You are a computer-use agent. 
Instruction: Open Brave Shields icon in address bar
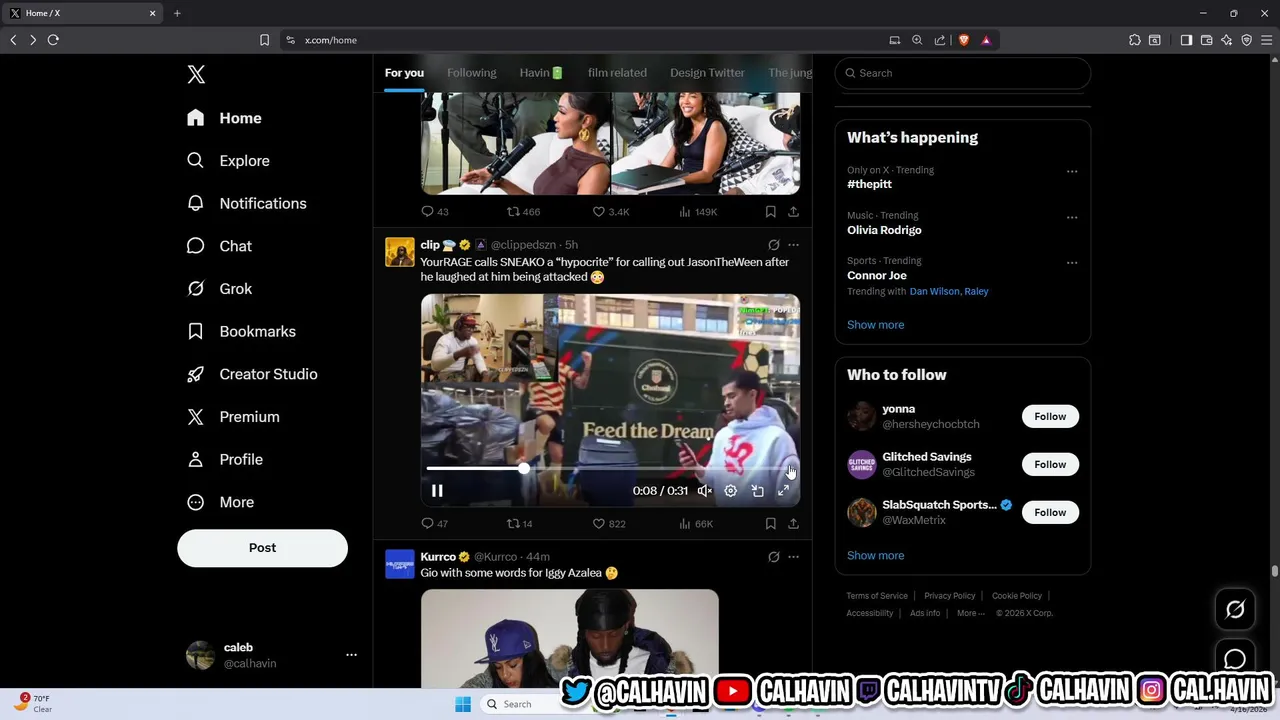pos(964,40)
